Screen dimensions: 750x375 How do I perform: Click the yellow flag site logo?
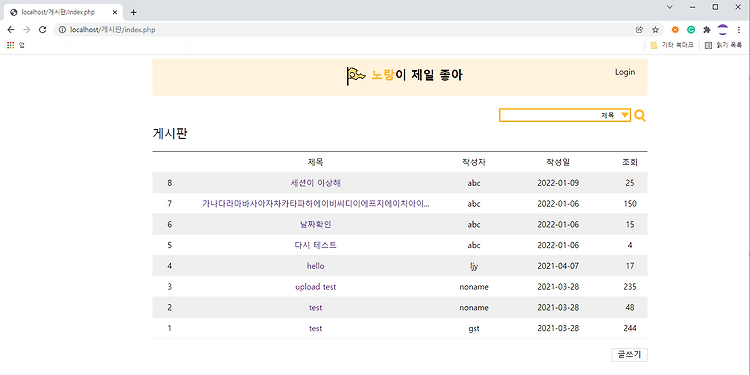pyautogui.click(x=356, y=76)
